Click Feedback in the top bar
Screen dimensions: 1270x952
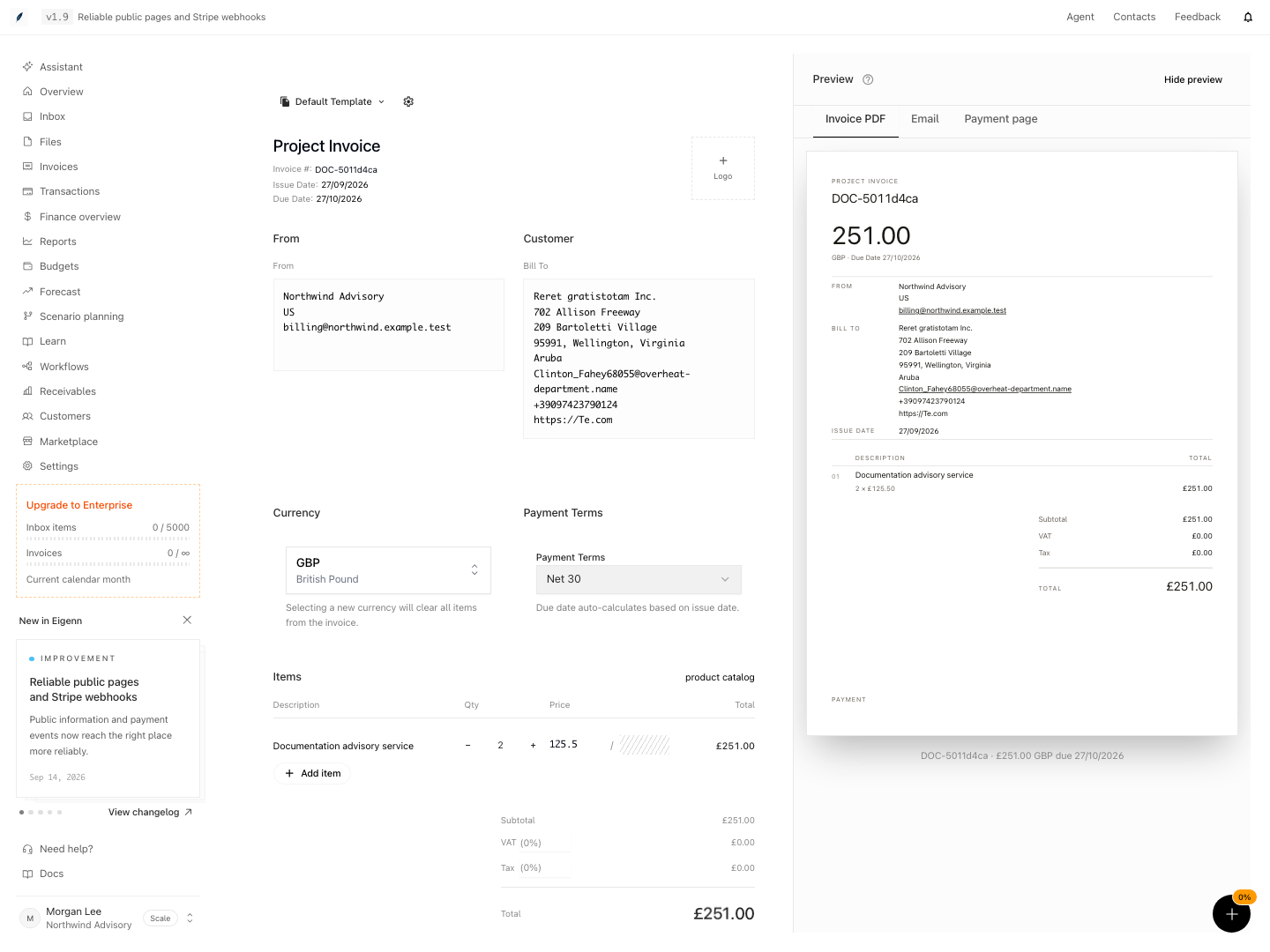[x=1198, y=17]
